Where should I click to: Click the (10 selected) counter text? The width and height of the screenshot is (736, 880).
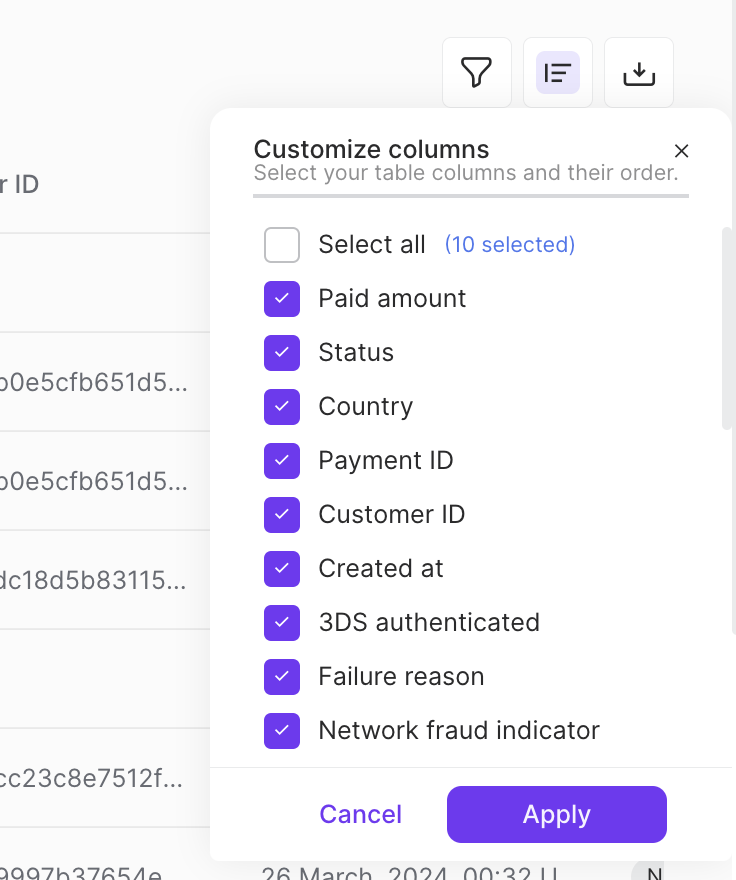[509, 244]
